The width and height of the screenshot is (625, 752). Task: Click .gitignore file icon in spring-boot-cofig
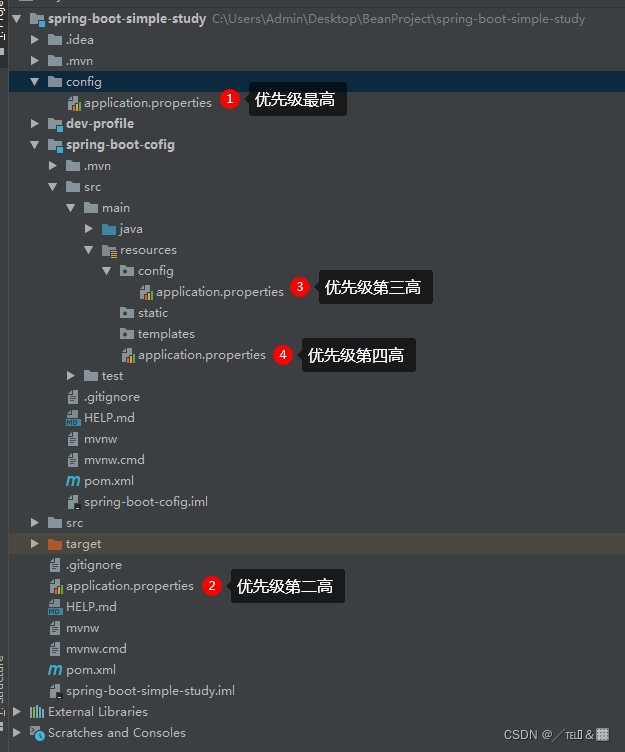pyautogui.click(x=73, y=397)
